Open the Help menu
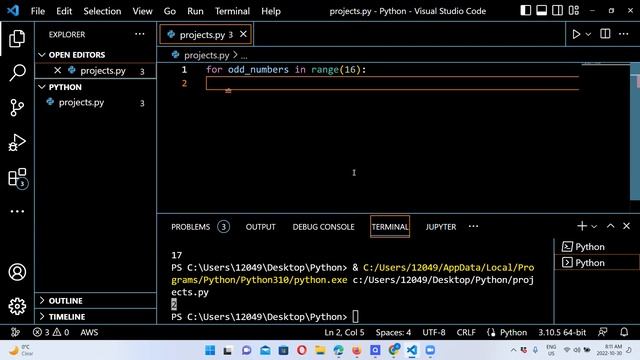640x360 pixels. (x=271, y=11)
